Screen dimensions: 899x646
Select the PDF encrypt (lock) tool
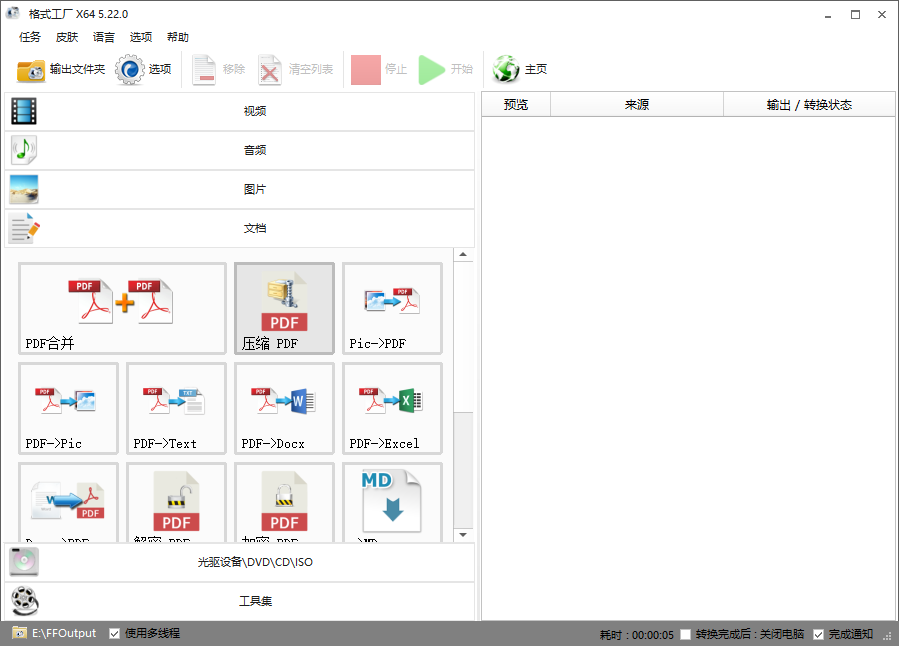point(284,503)
